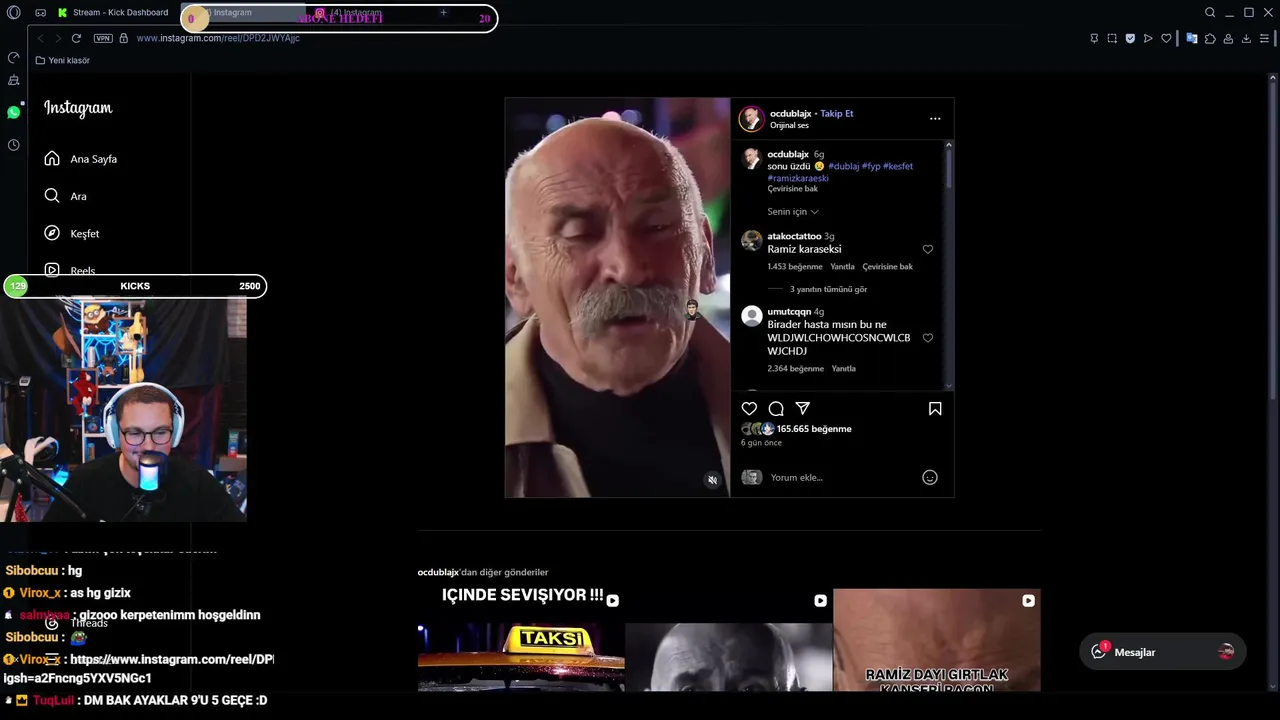
Task: Open the extensions cube icon
Action: click(x=1210, y=38)
